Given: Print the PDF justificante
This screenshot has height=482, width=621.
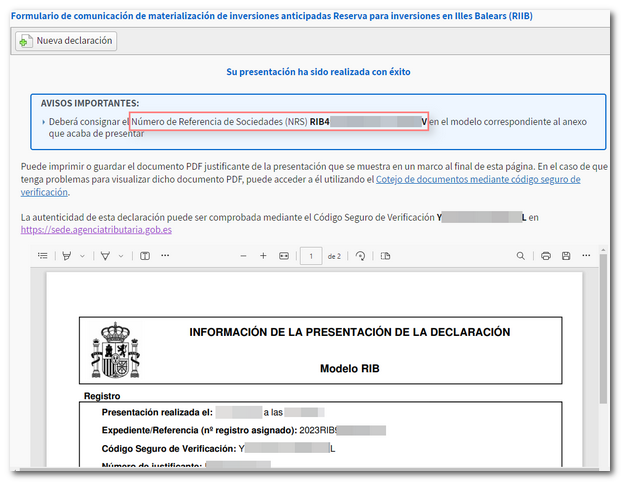Looking at the screenshot, I should 546,256.
